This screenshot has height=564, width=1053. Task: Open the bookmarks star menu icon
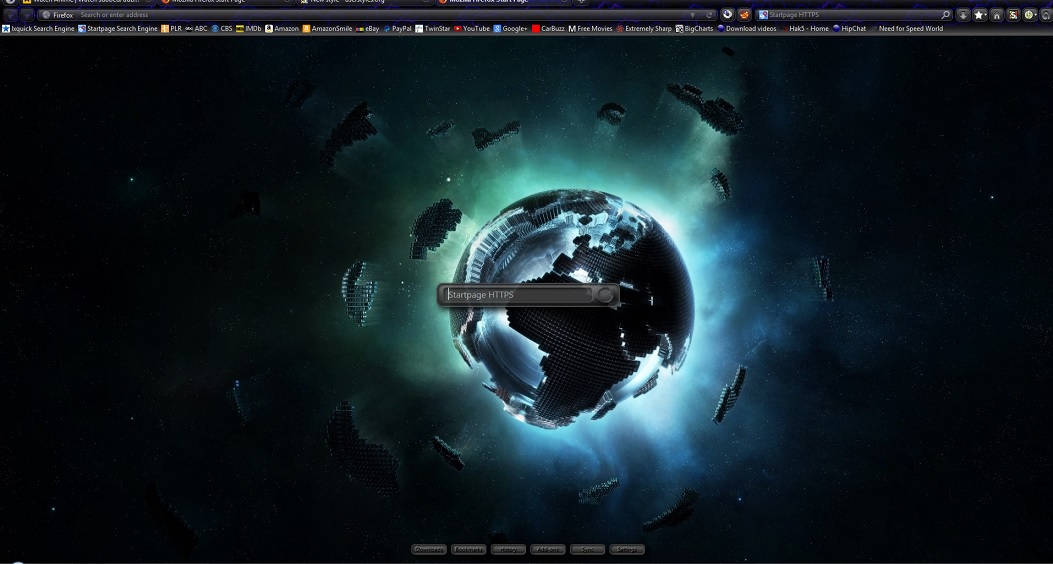(x=980, y=15)
